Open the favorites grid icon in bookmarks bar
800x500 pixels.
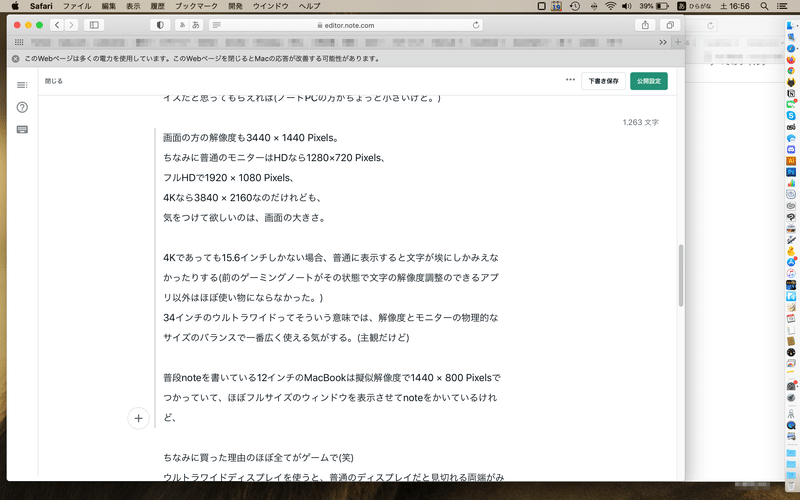(19, 42)
